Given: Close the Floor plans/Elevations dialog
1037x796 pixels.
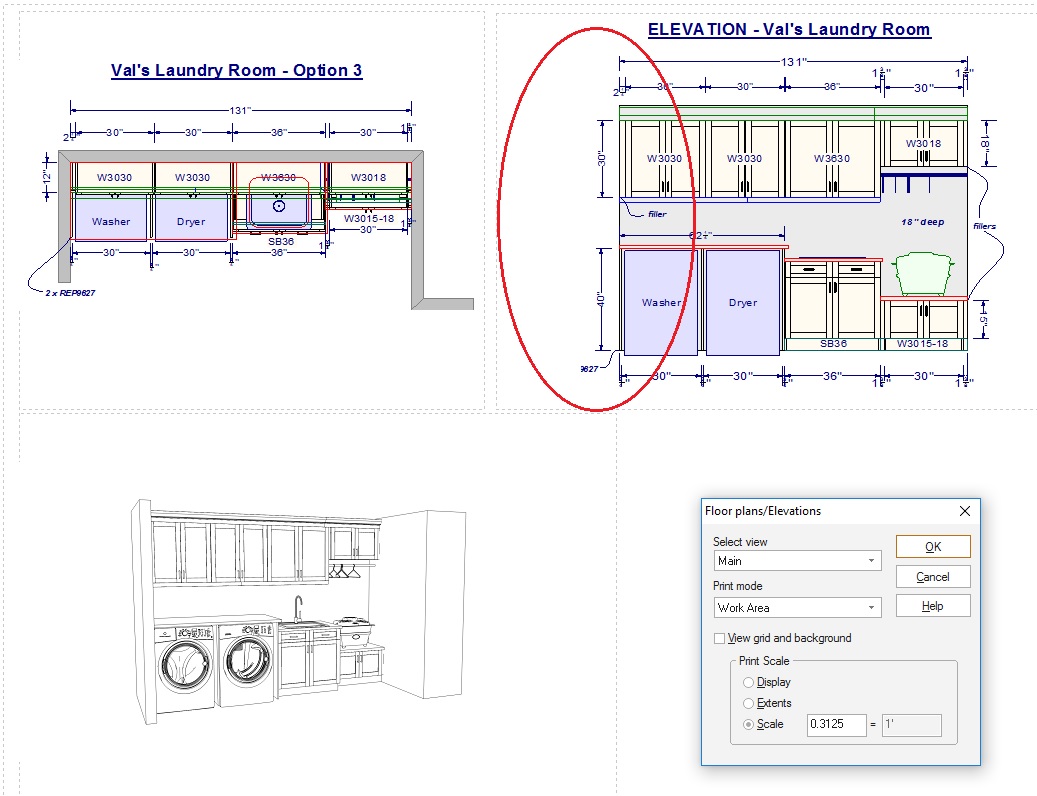Looking at the screenshot, I should [964, 511].
